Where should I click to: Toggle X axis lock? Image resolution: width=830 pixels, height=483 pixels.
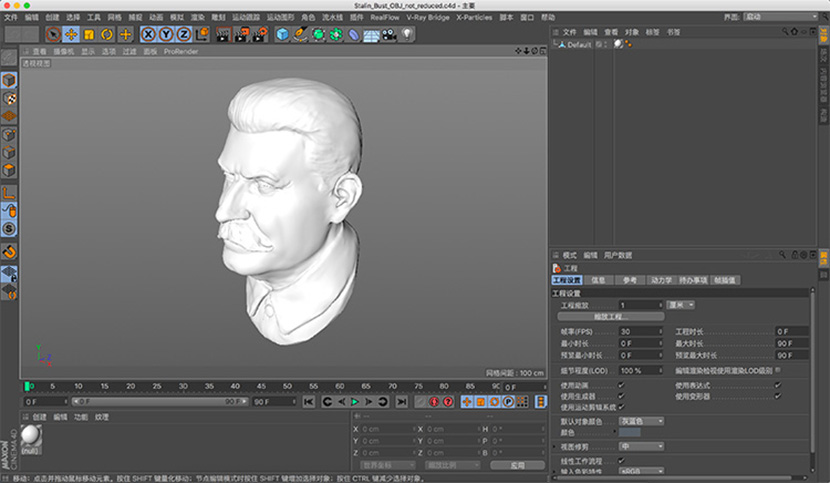tap(148, 35)
